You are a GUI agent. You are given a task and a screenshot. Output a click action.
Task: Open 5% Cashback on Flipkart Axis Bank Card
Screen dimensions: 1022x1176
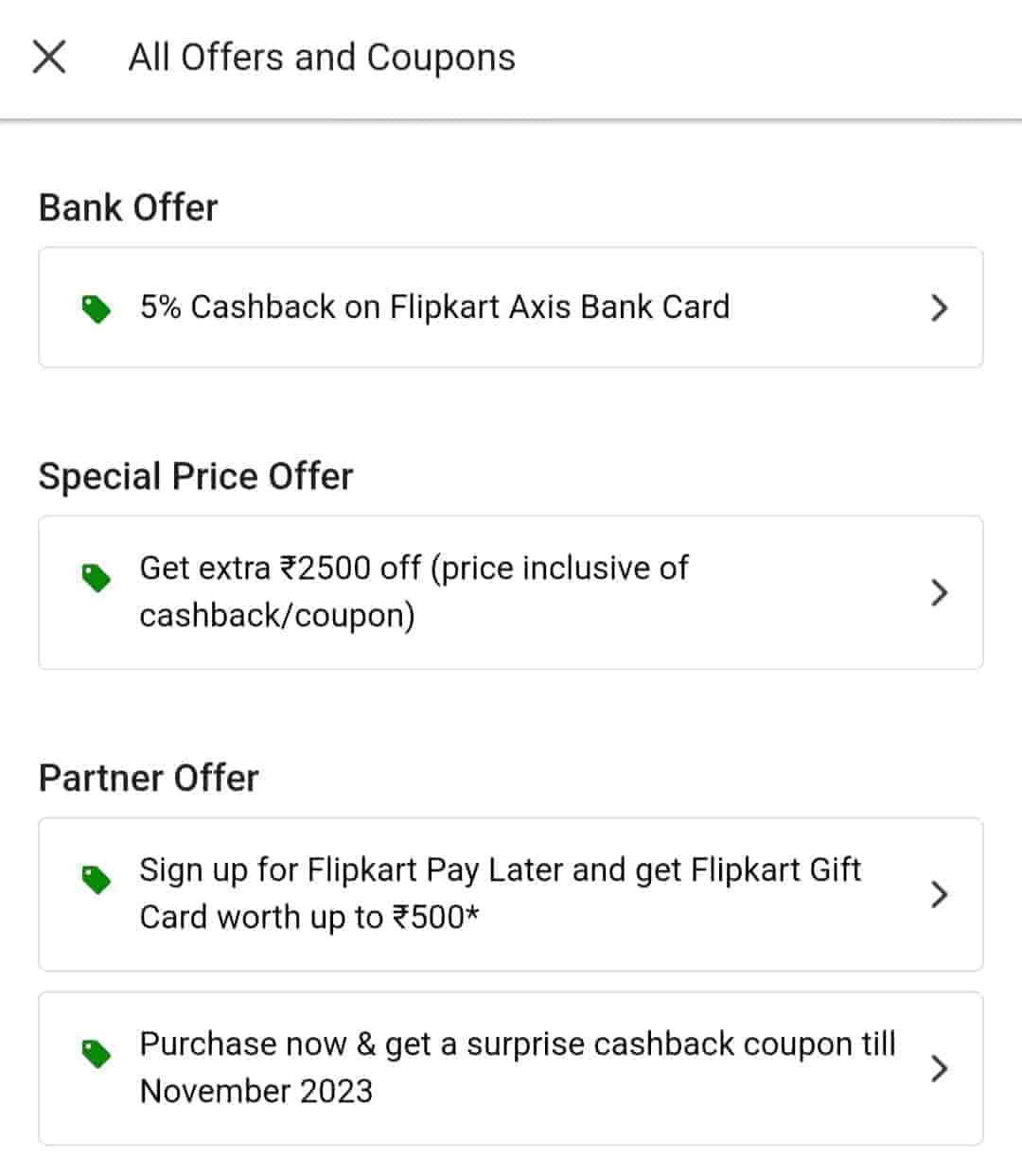[434, 307]
